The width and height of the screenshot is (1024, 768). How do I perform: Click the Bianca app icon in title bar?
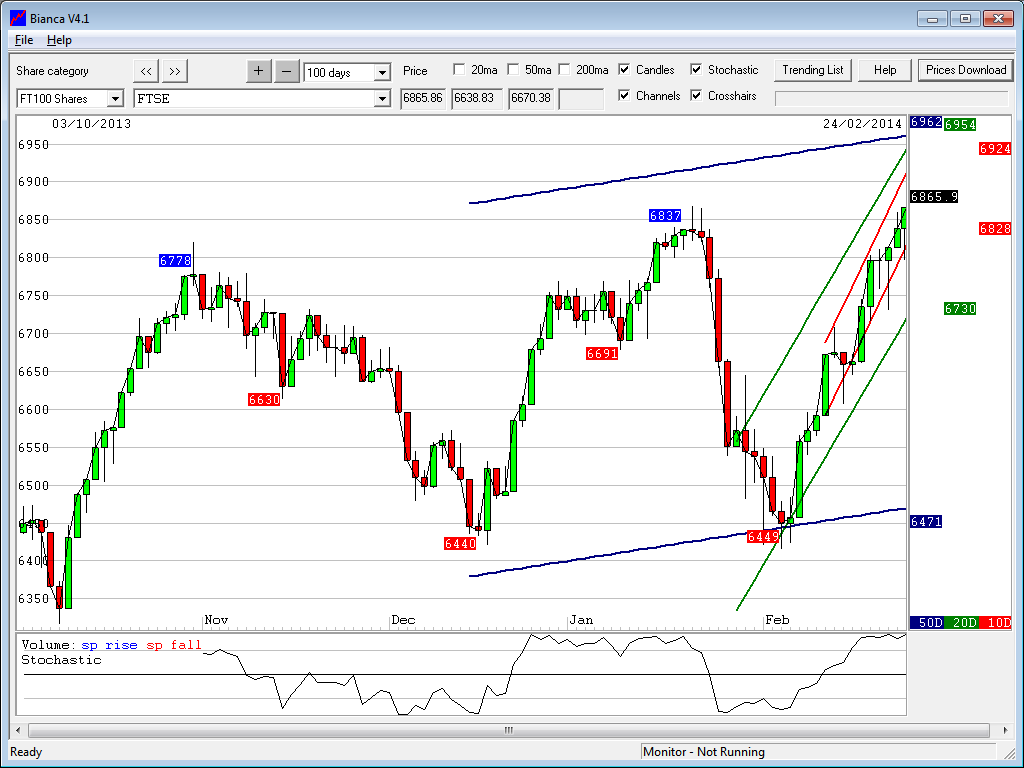(17, 18)
